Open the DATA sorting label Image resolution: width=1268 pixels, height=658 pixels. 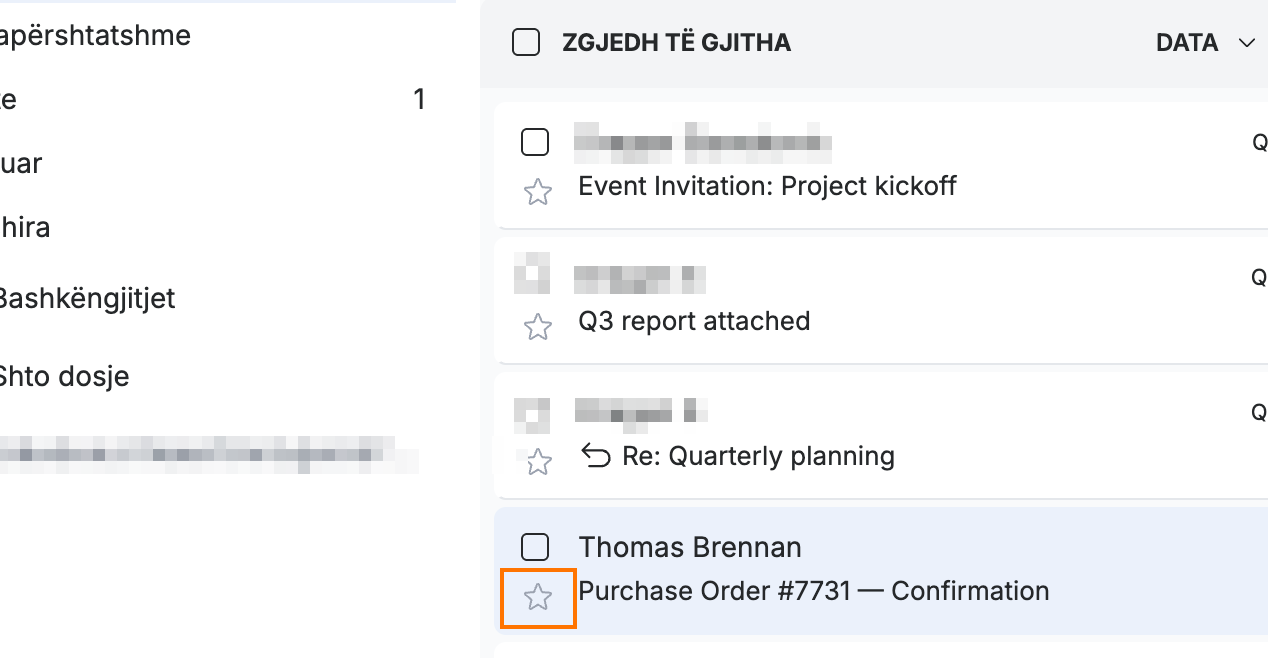point(1187,43)
